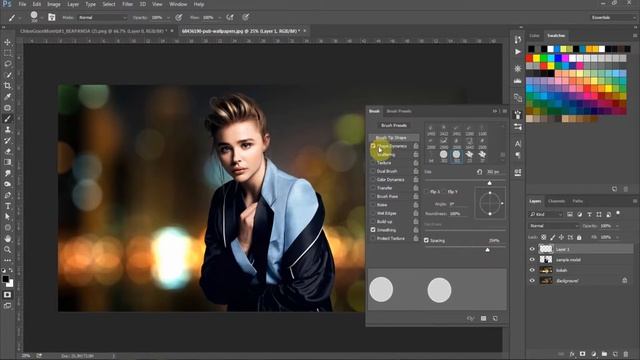Open the Paragraph panel icon
Viewport: 640px width, 360px height.
tap(518, 155)
